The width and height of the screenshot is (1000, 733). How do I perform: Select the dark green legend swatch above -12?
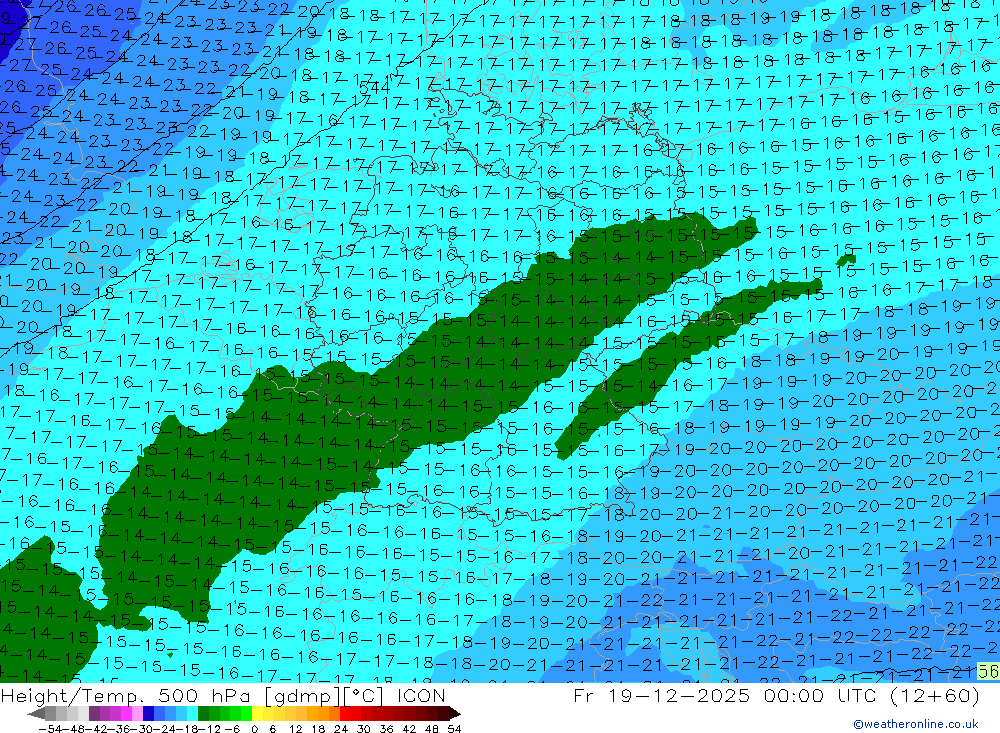point(203,713)
